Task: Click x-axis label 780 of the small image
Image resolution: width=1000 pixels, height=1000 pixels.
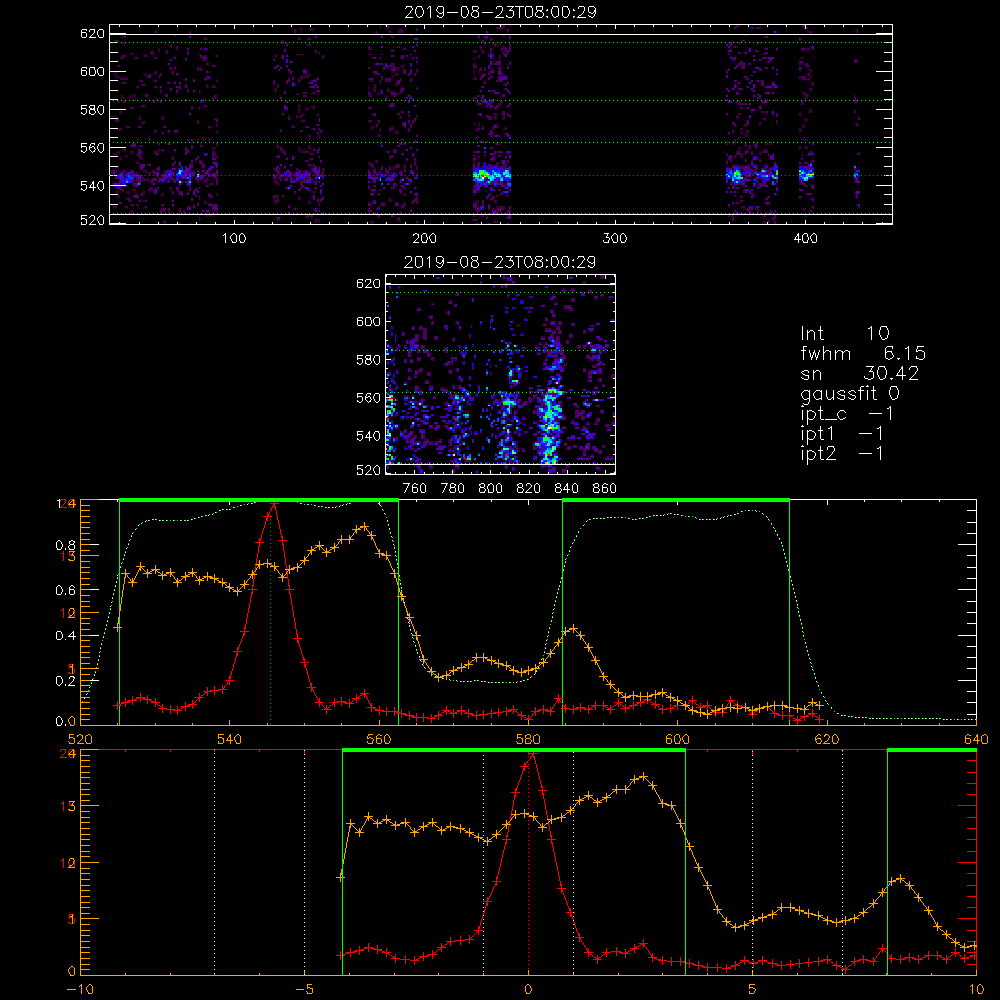Action: tap(453, 489)
